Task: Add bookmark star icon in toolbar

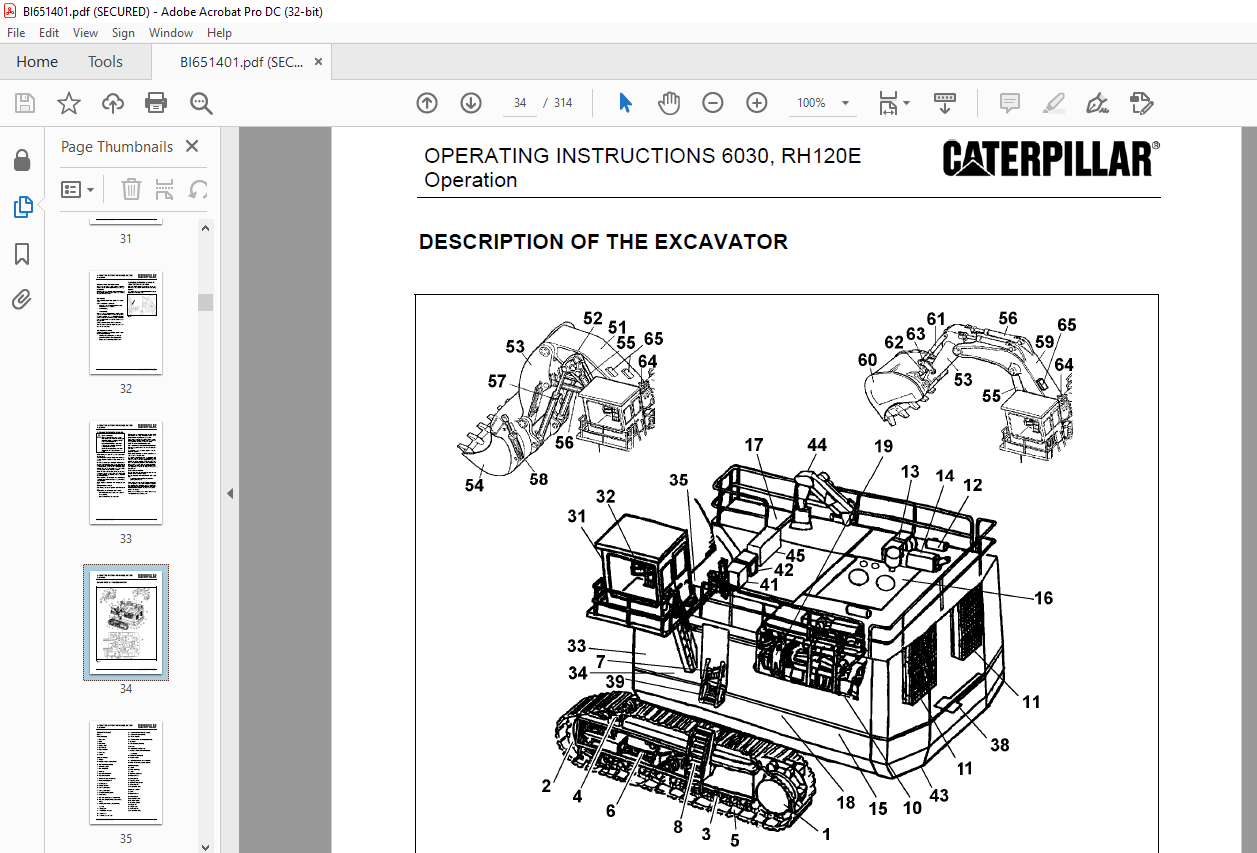Action: pos(68,103)
